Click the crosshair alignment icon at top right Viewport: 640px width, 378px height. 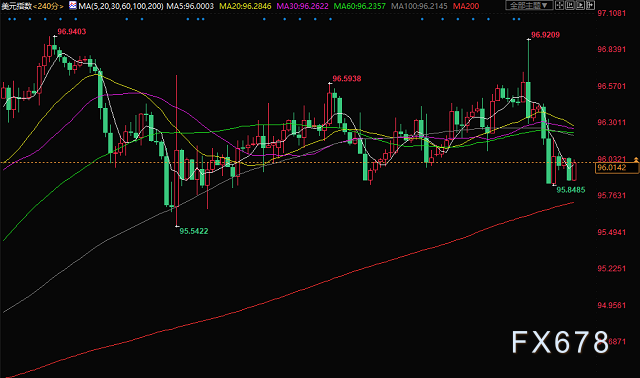tap(560, 5)
